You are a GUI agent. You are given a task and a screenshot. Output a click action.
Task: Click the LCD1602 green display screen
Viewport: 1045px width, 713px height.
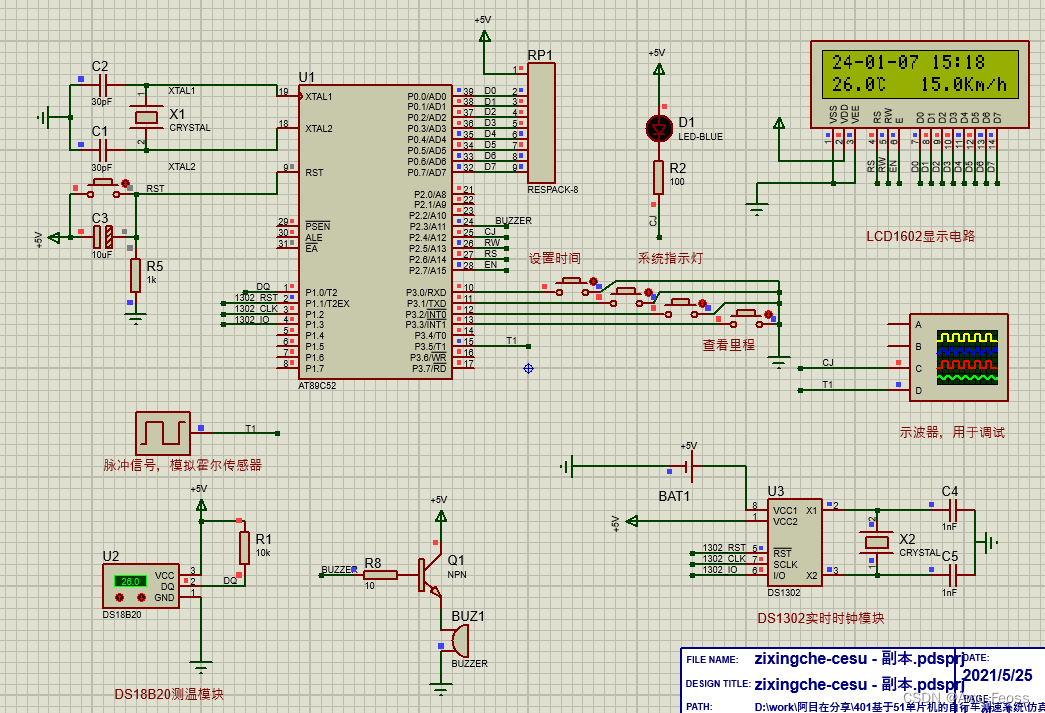[920, 73]
